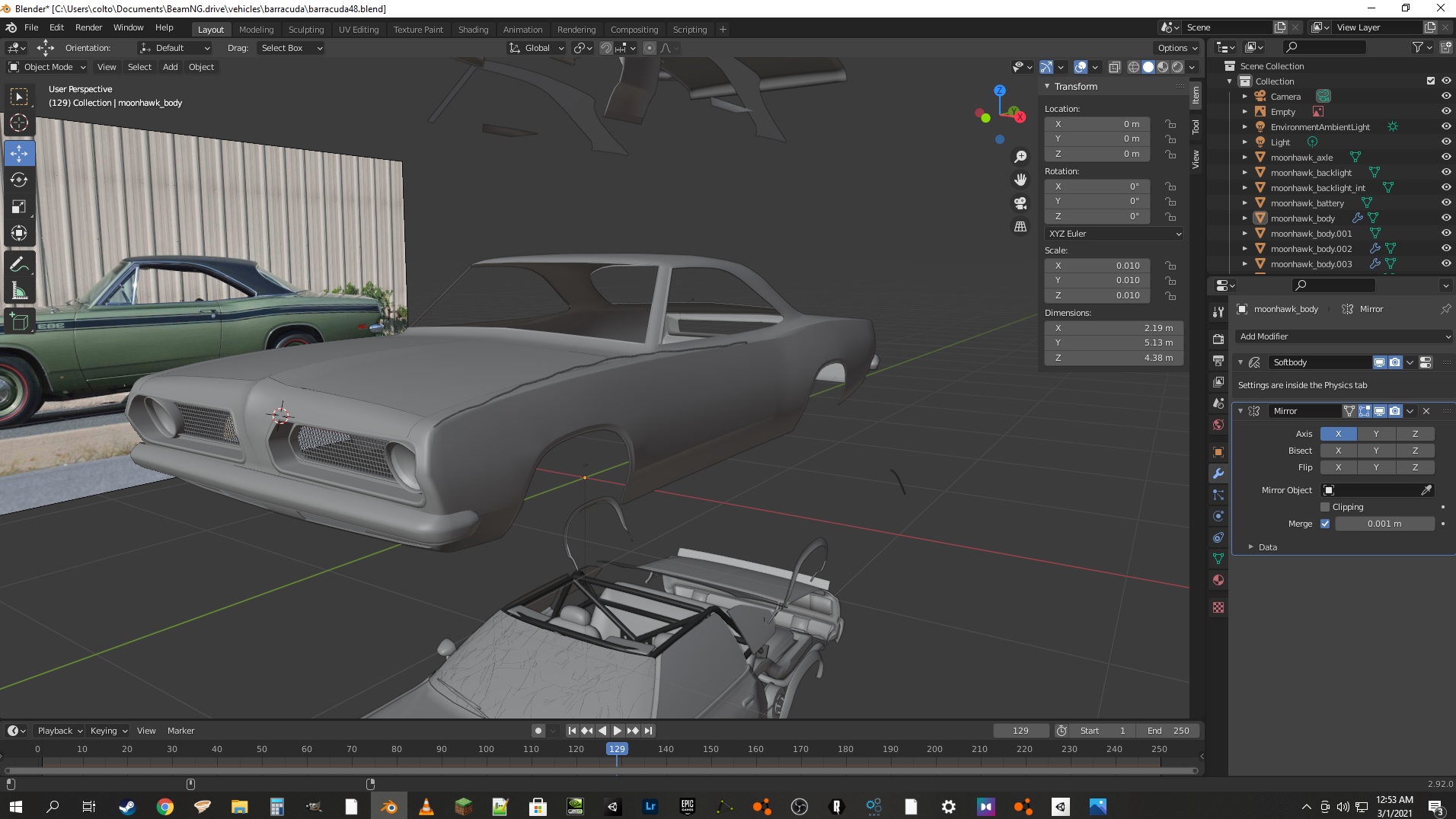The height and width of the screenshot is (819, 1456).
Task: Select the Cursor tool
Action: click(x=19, y=123)
